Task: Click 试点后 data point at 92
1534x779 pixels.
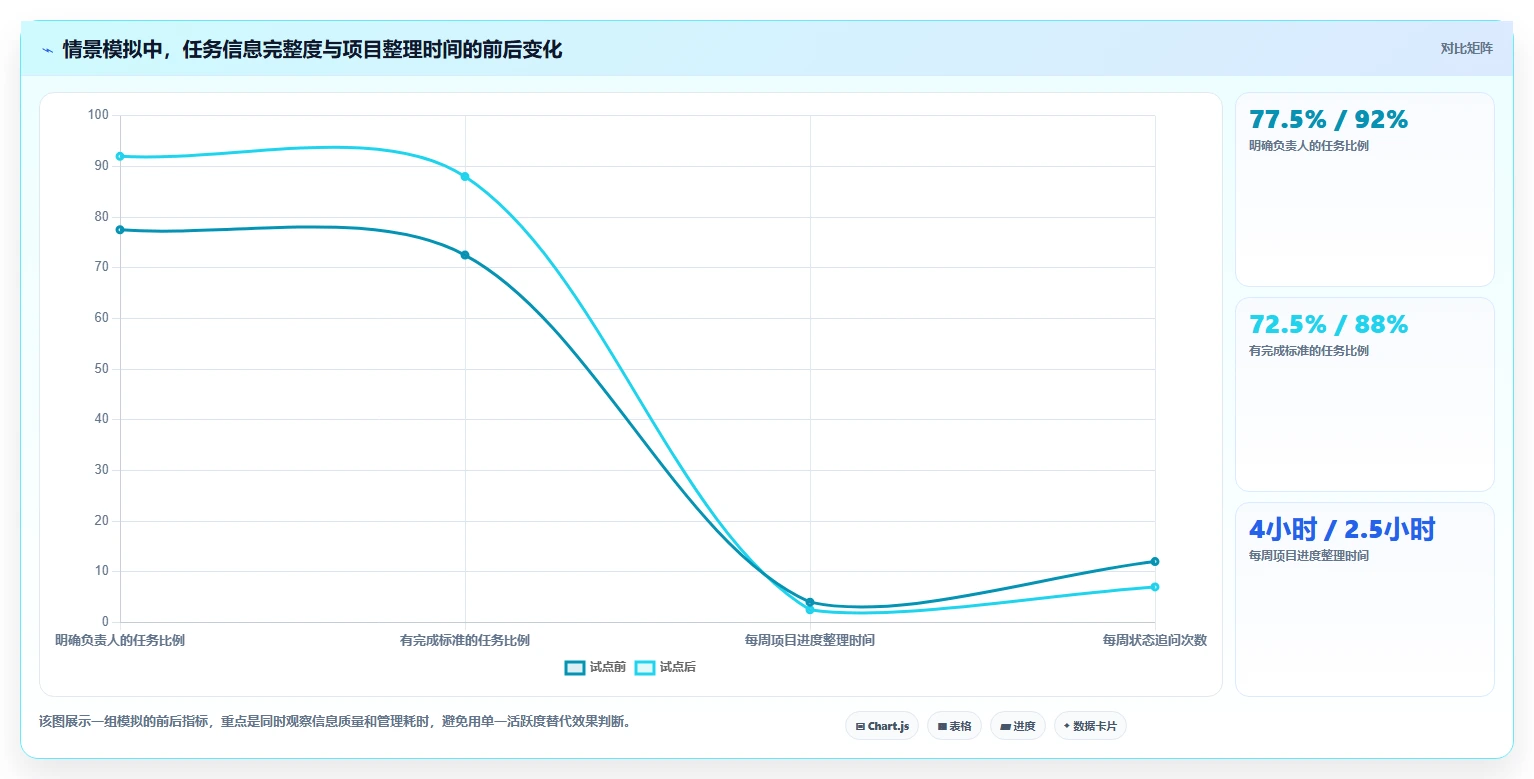Action: click(120, 156)
